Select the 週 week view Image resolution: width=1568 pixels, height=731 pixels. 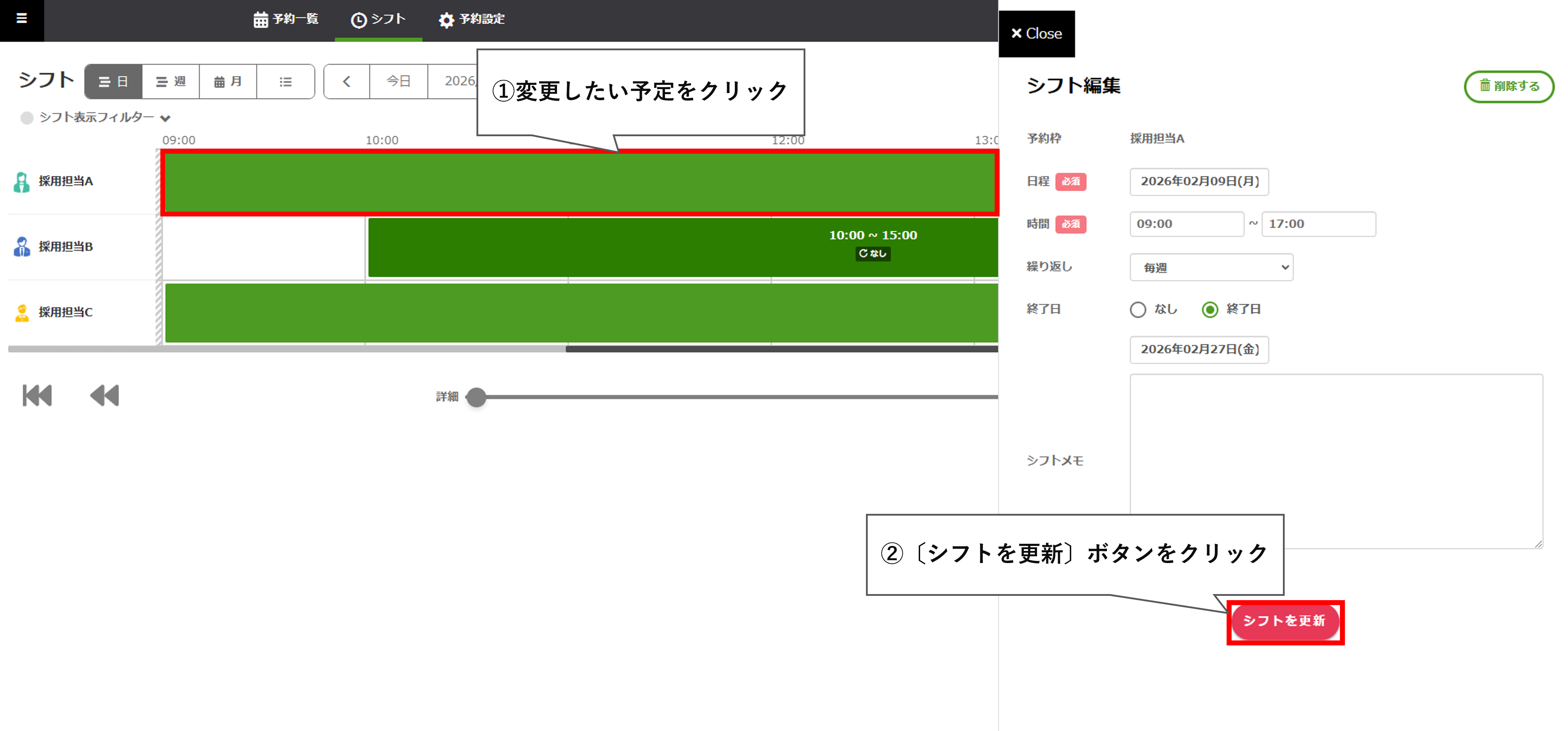(x=170, y=82)
